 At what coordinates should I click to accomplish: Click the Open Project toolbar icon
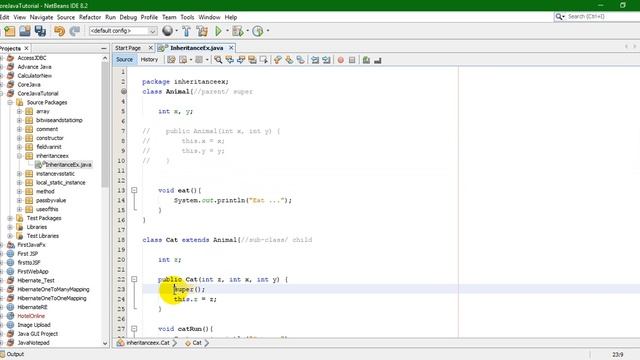point(24,31)
